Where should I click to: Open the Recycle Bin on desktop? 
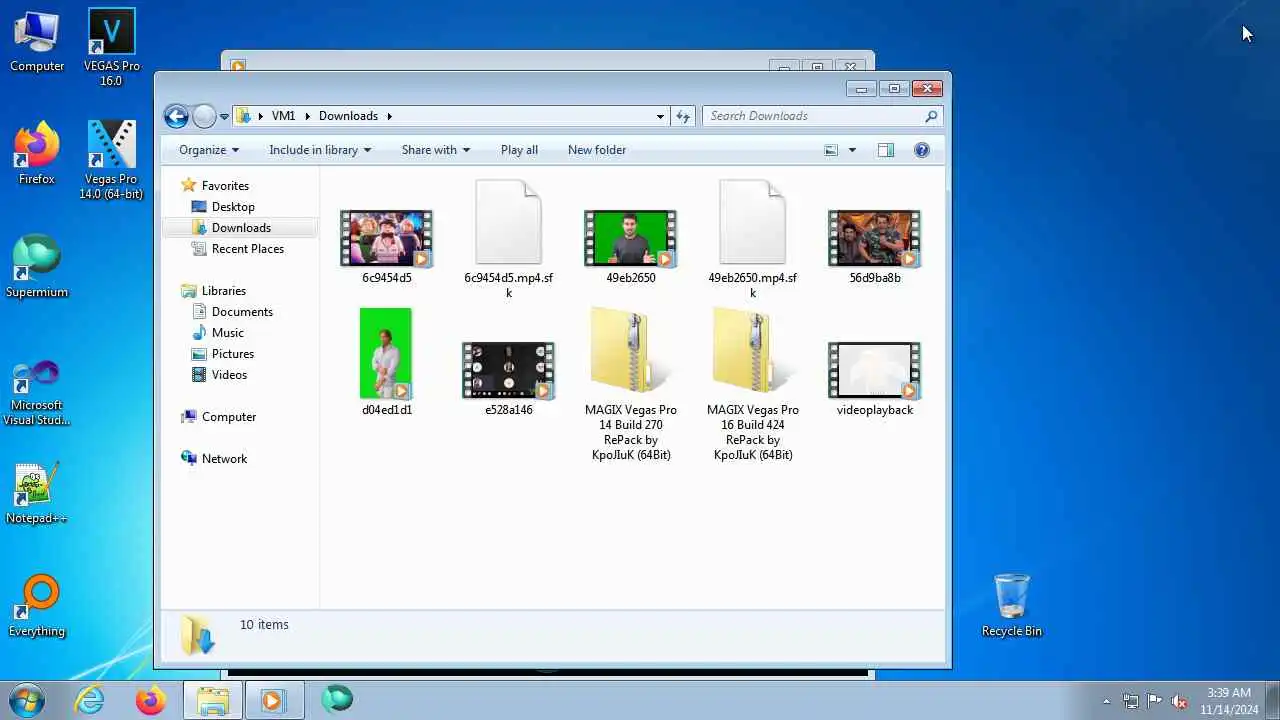pyautogui.click(x=1012, y=606)
